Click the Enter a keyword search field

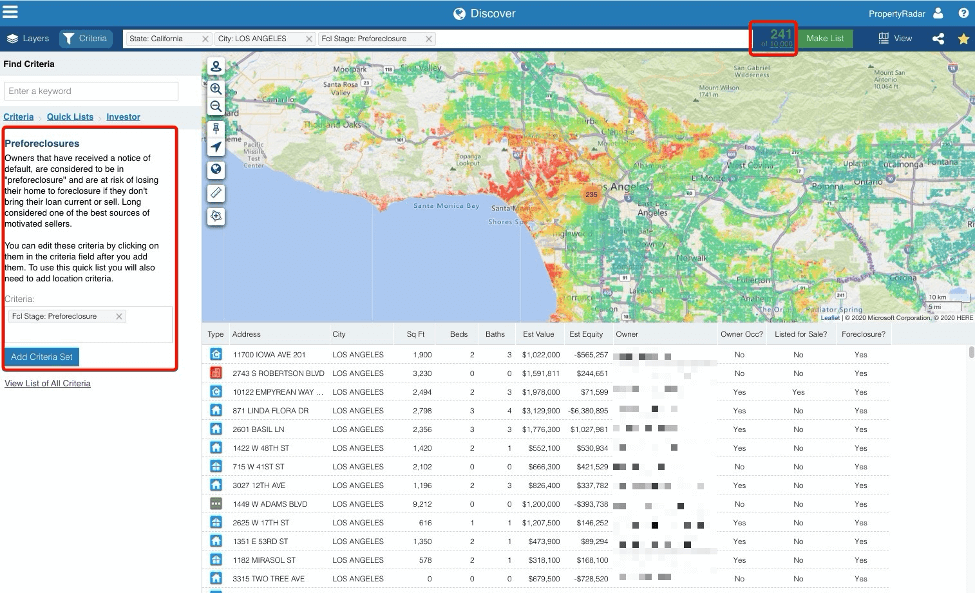(x=91, y=91)
